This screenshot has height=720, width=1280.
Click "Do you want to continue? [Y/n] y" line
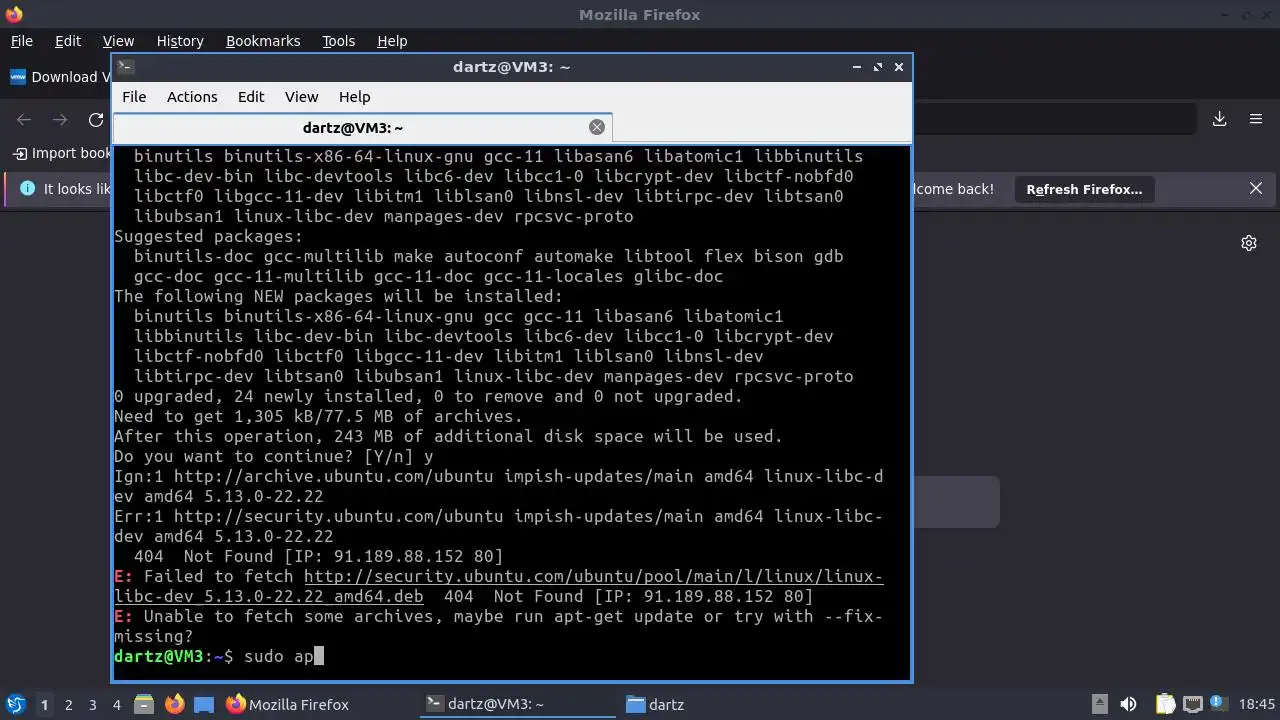274,457
